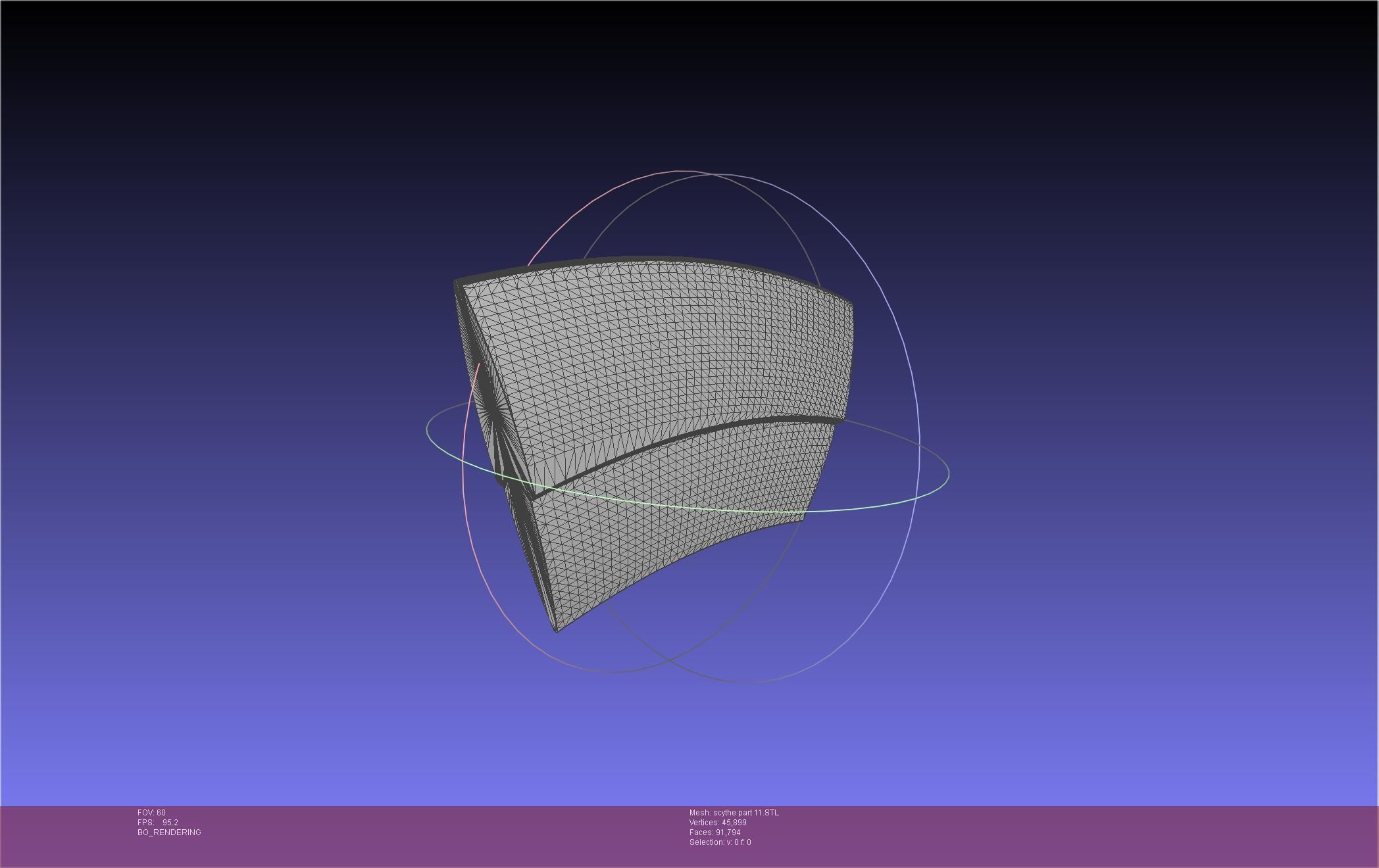1379x868 pixels.
Task: Click the FPS 95.2 readout
Action: click(x=158, y=823)
